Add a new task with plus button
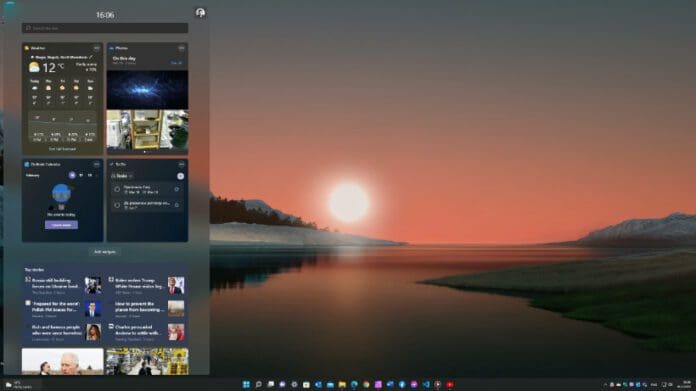Image resolution: width=696 pixels, height=391 pixels. pyautogui.click(x=180, y=176)
